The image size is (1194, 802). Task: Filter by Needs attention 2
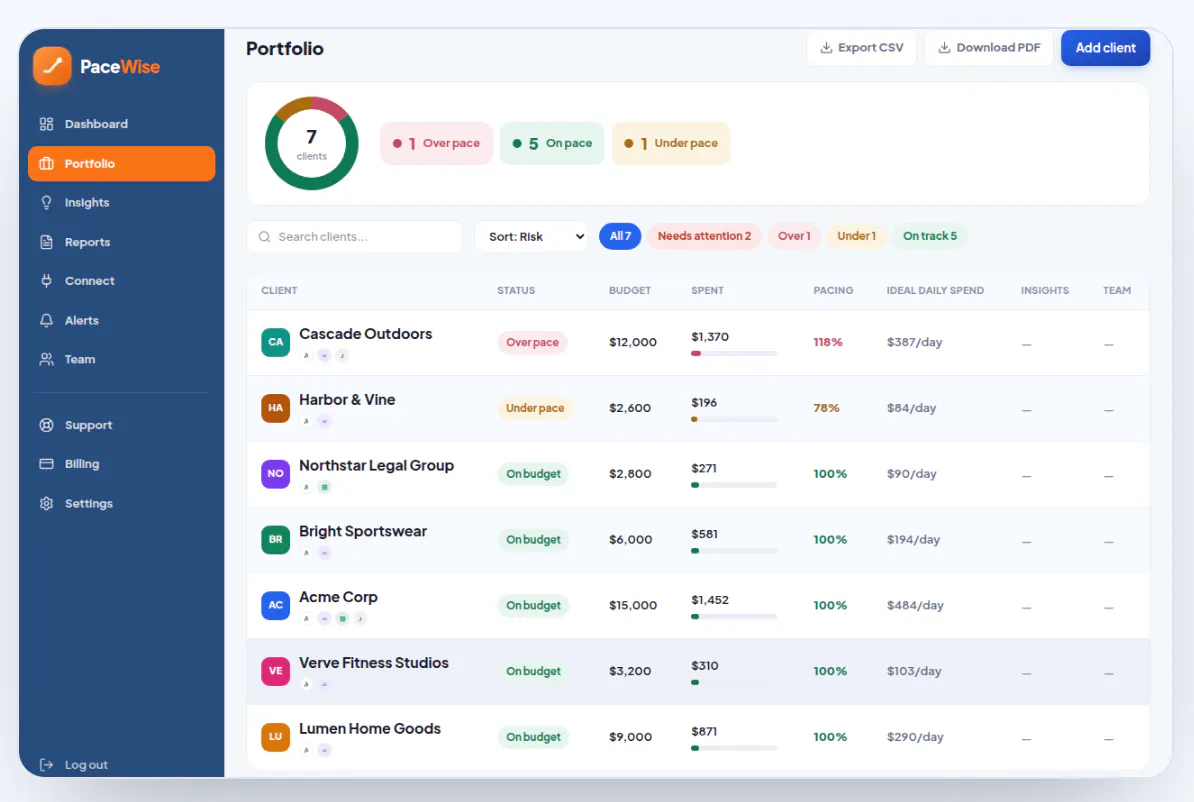click(704, 236)
